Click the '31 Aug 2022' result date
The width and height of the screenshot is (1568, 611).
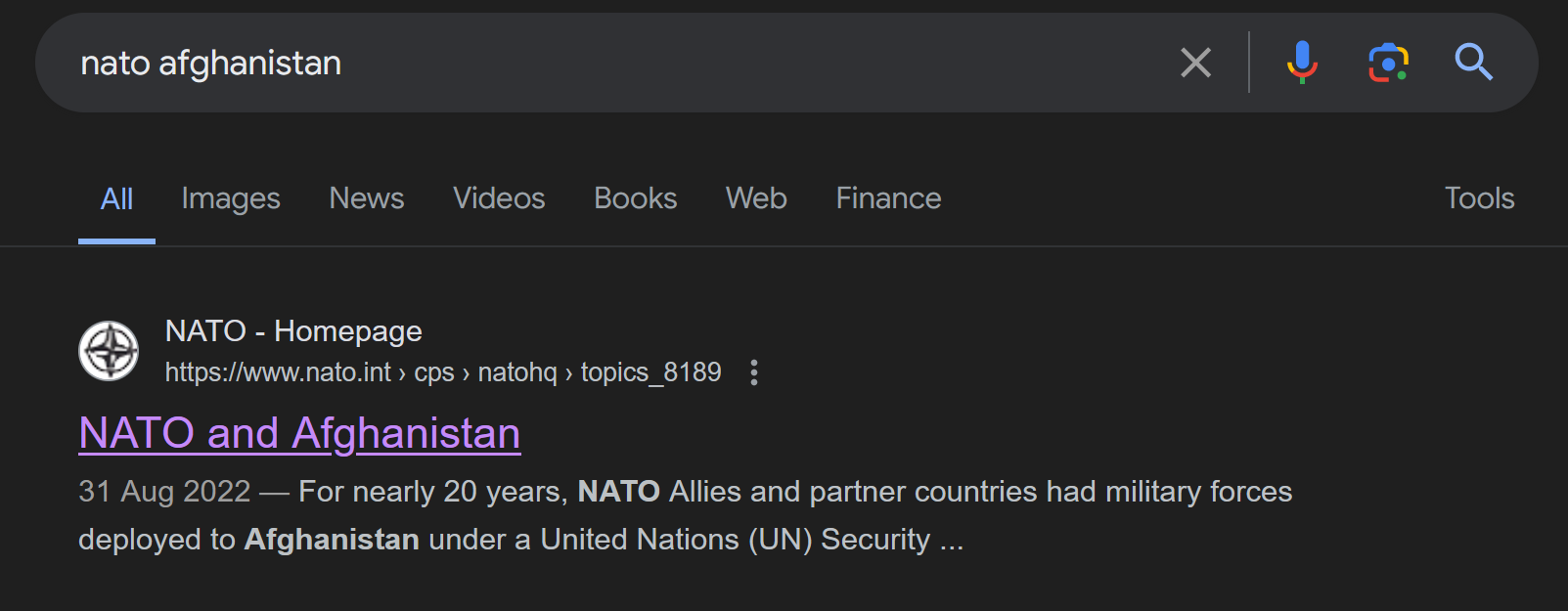tap(164, 491)
